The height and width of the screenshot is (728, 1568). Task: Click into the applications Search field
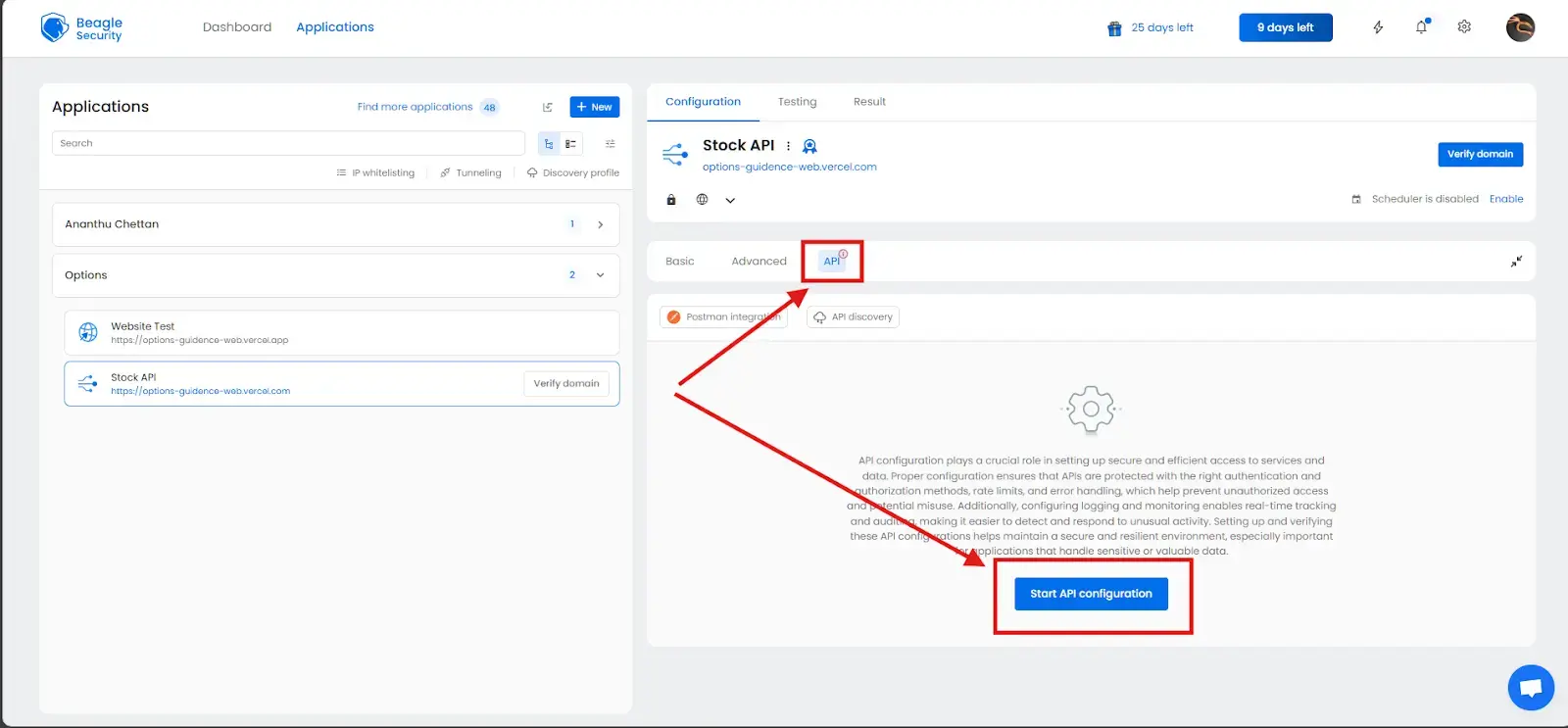288,143
